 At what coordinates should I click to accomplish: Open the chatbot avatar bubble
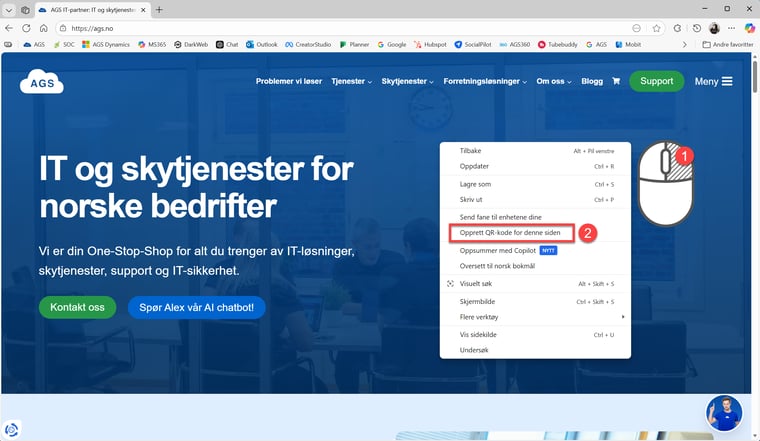(724, 413)
